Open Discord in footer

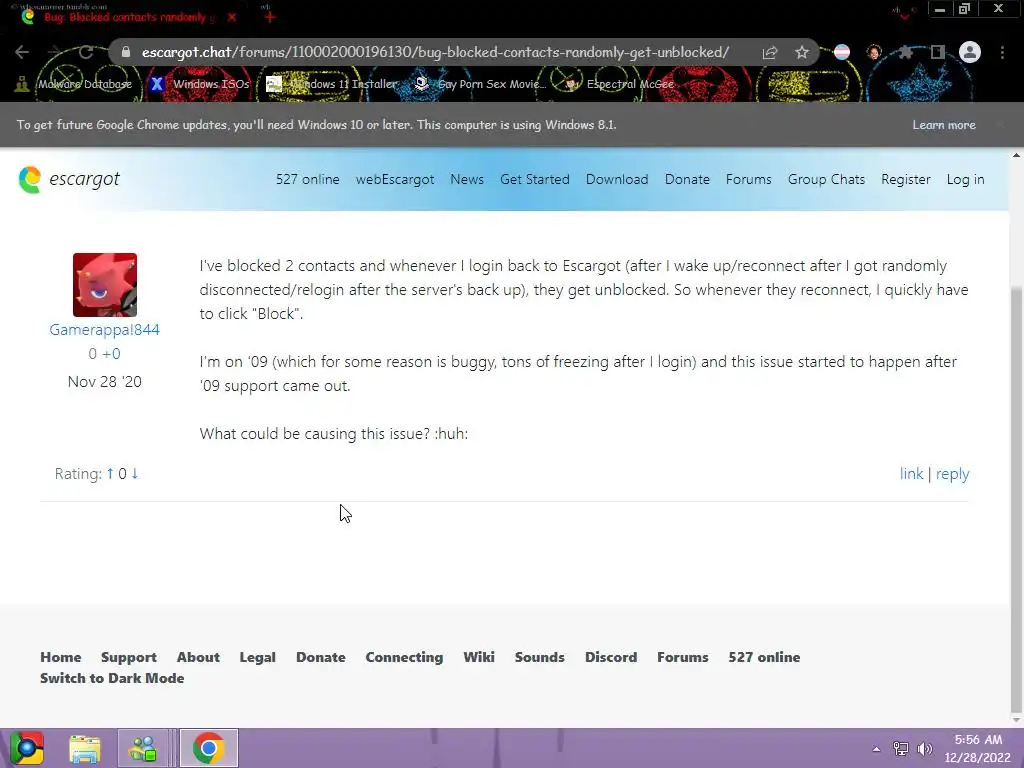click(611, 657)
